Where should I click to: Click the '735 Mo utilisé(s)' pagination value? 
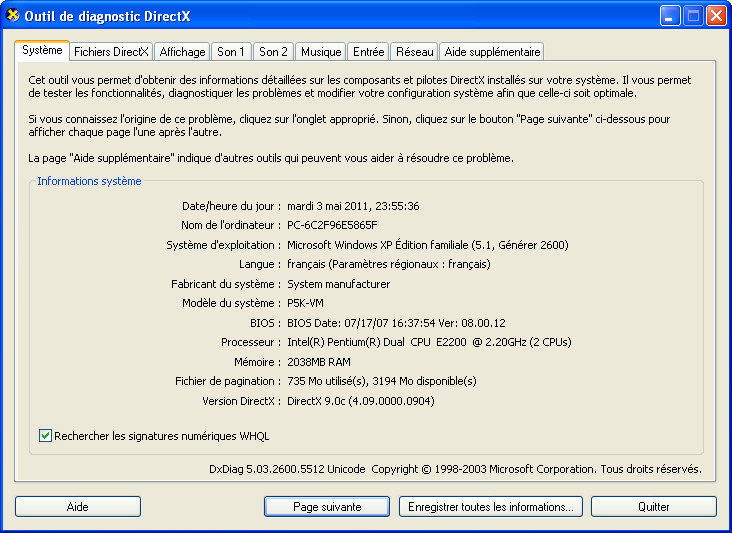[x=381, y=381]
